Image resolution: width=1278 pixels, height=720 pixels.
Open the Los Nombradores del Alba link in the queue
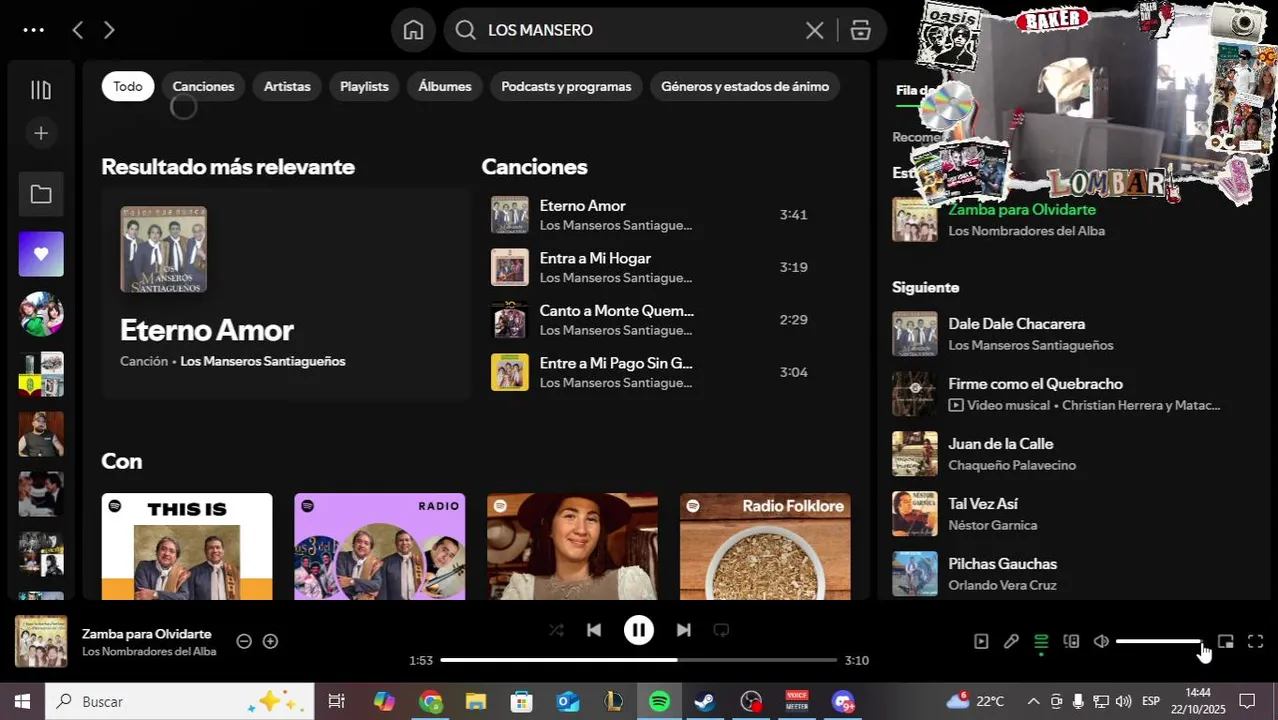(x=1026, y=231)
